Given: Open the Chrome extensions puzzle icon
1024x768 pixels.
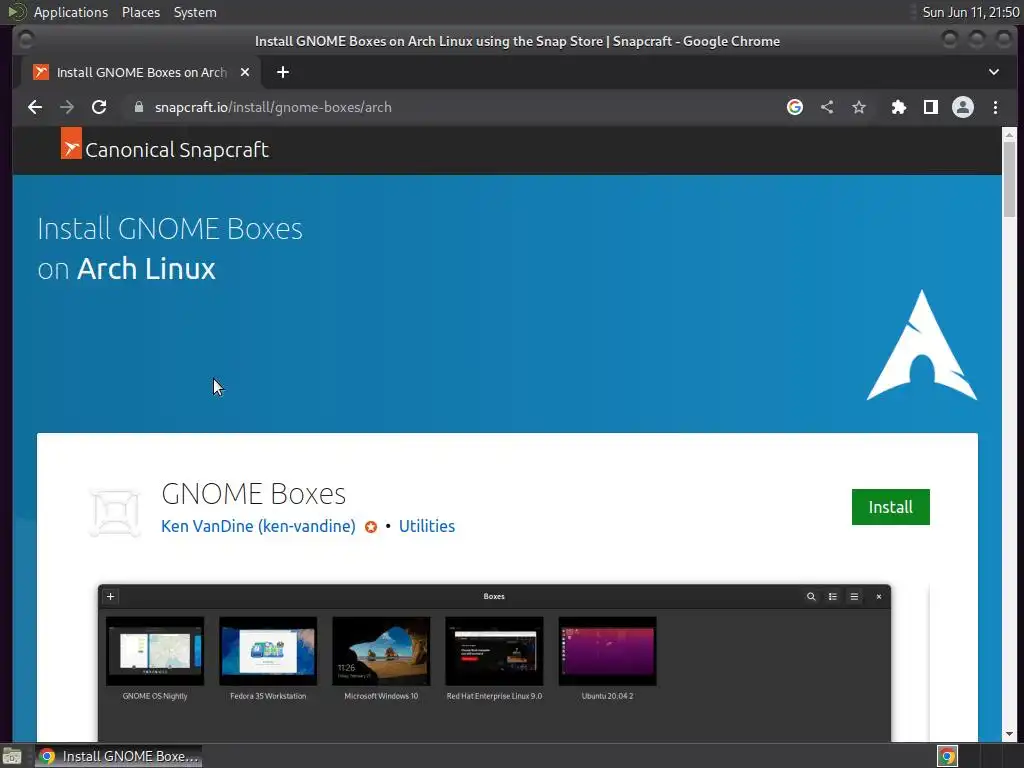Looking at the screenshot, I should [899, 107].
